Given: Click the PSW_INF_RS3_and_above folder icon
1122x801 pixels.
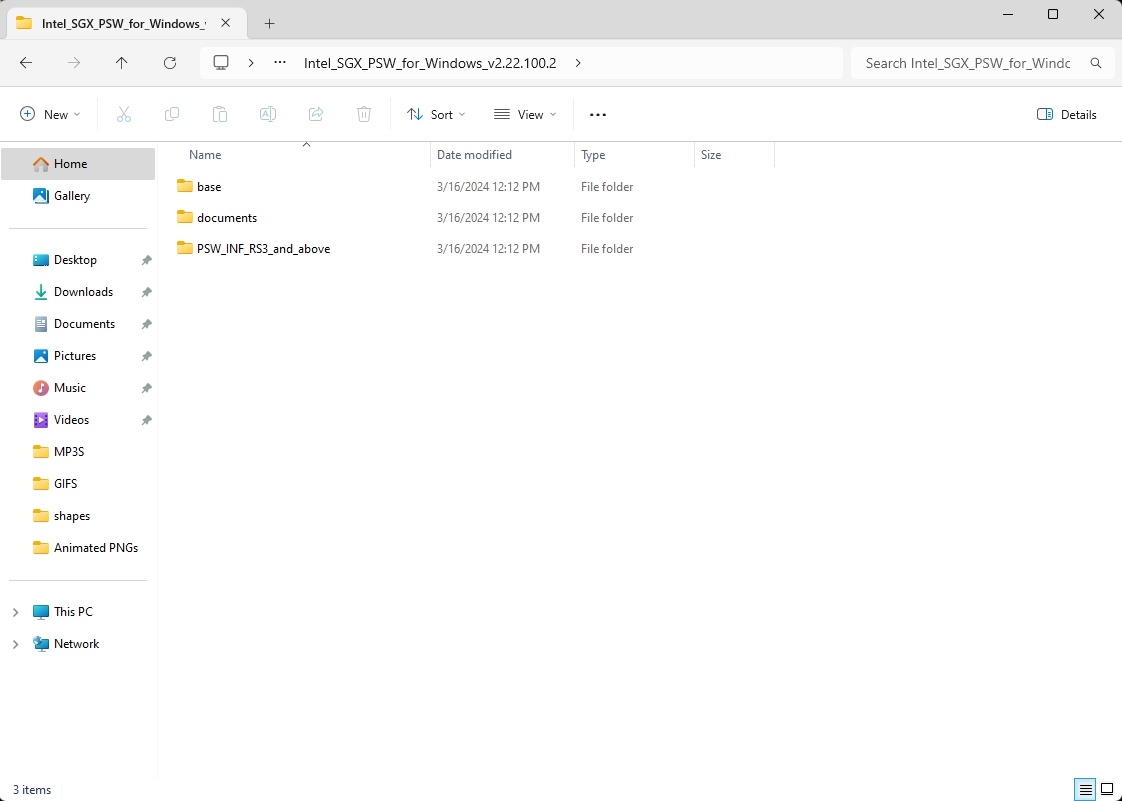Looking at the screenshot, I should pos(185,248).
